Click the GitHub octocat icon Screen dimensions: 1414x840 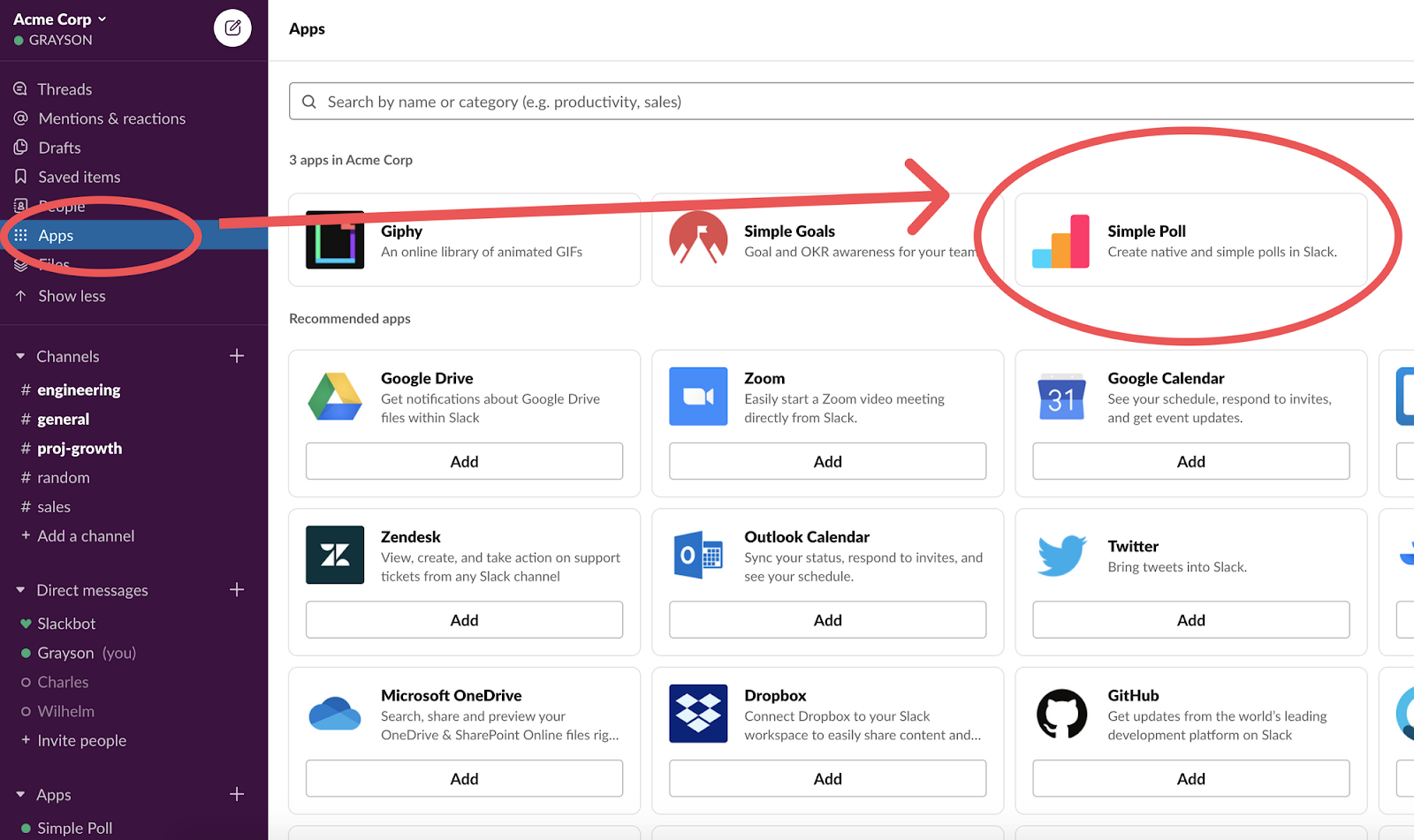(1061, 714)
